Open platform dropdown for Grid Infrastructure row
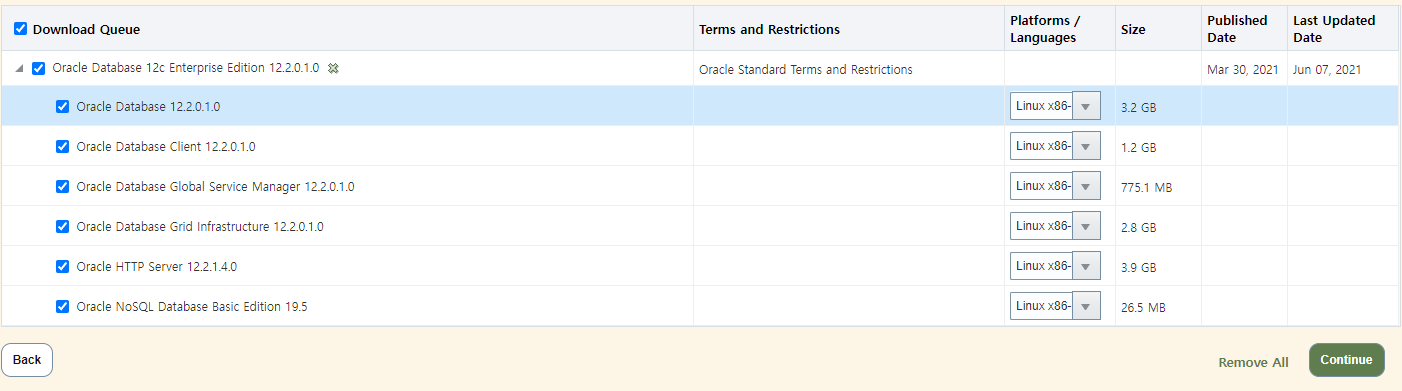Screen dimensions: 1402x391 1055,226
